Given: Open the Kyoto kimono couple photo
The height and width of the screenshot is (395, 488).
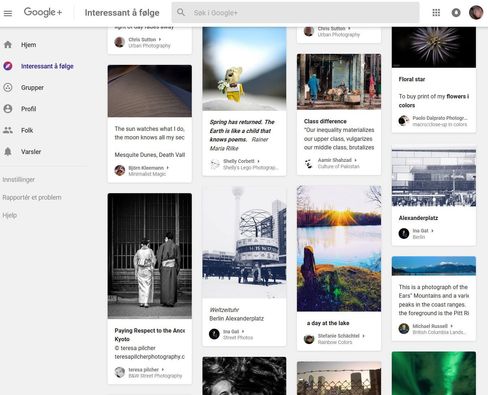Looking at the screenshot, I should (150, 256).
